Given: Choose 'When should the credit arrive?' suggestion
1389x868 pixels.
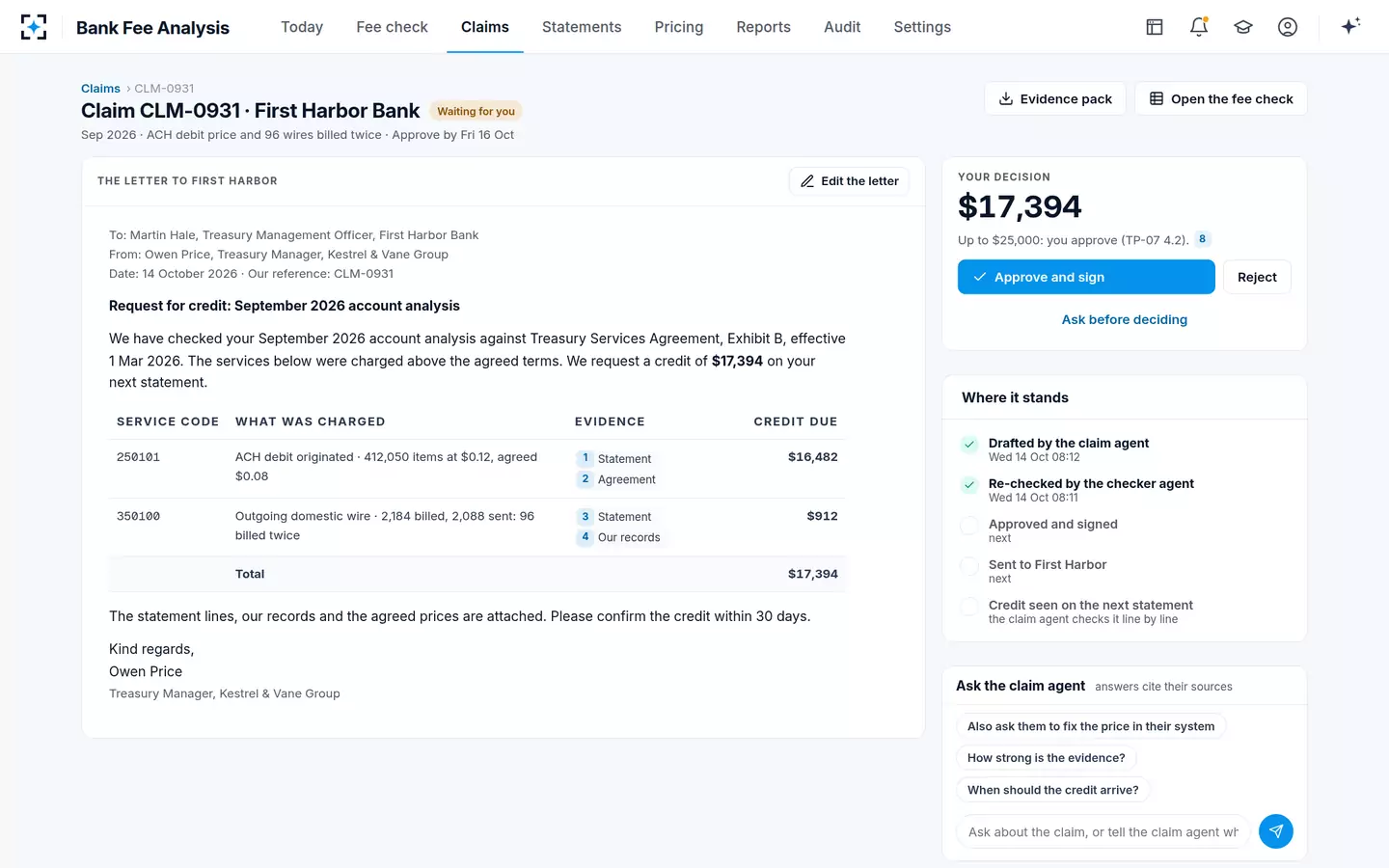Looking at the screenshot, I should (x=1053, y=790).
